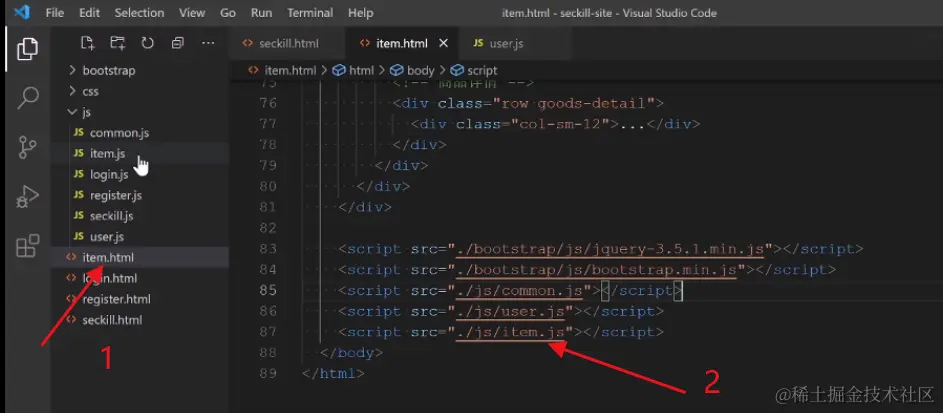The height and width of the screenshot is (413, 943).
Task: Click the VS Code logo icon
Action: tap(22, 12)
